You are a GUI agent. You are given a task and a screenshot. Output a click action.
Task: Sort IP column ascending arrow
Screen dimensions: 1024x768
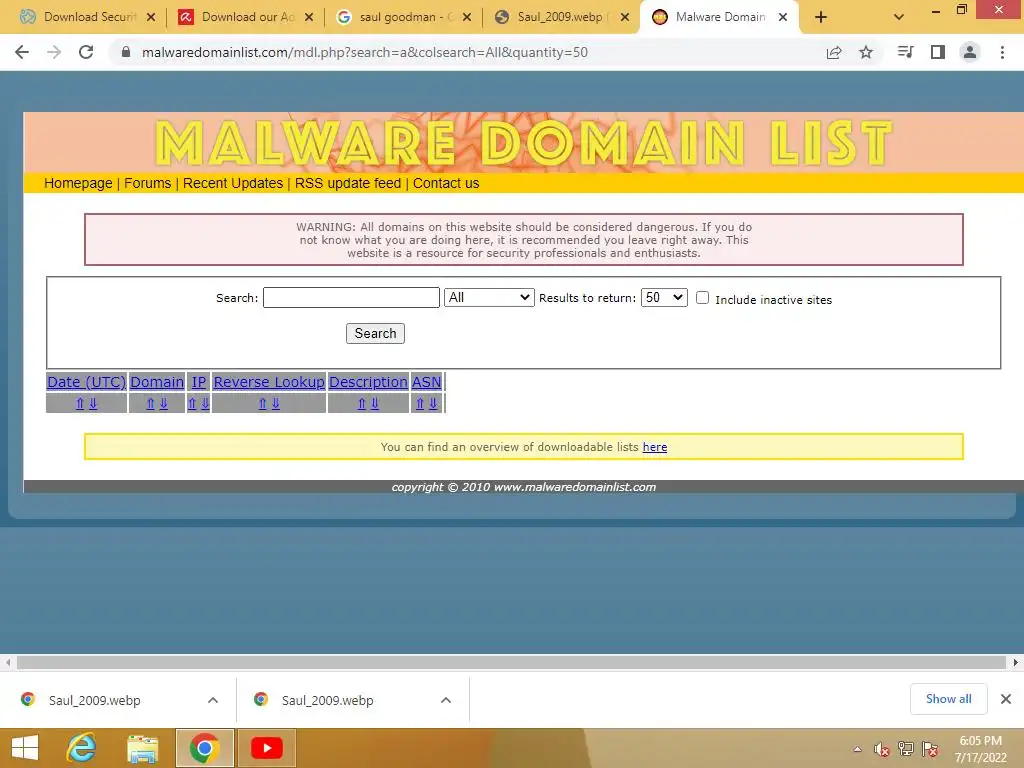pos(192,404)
